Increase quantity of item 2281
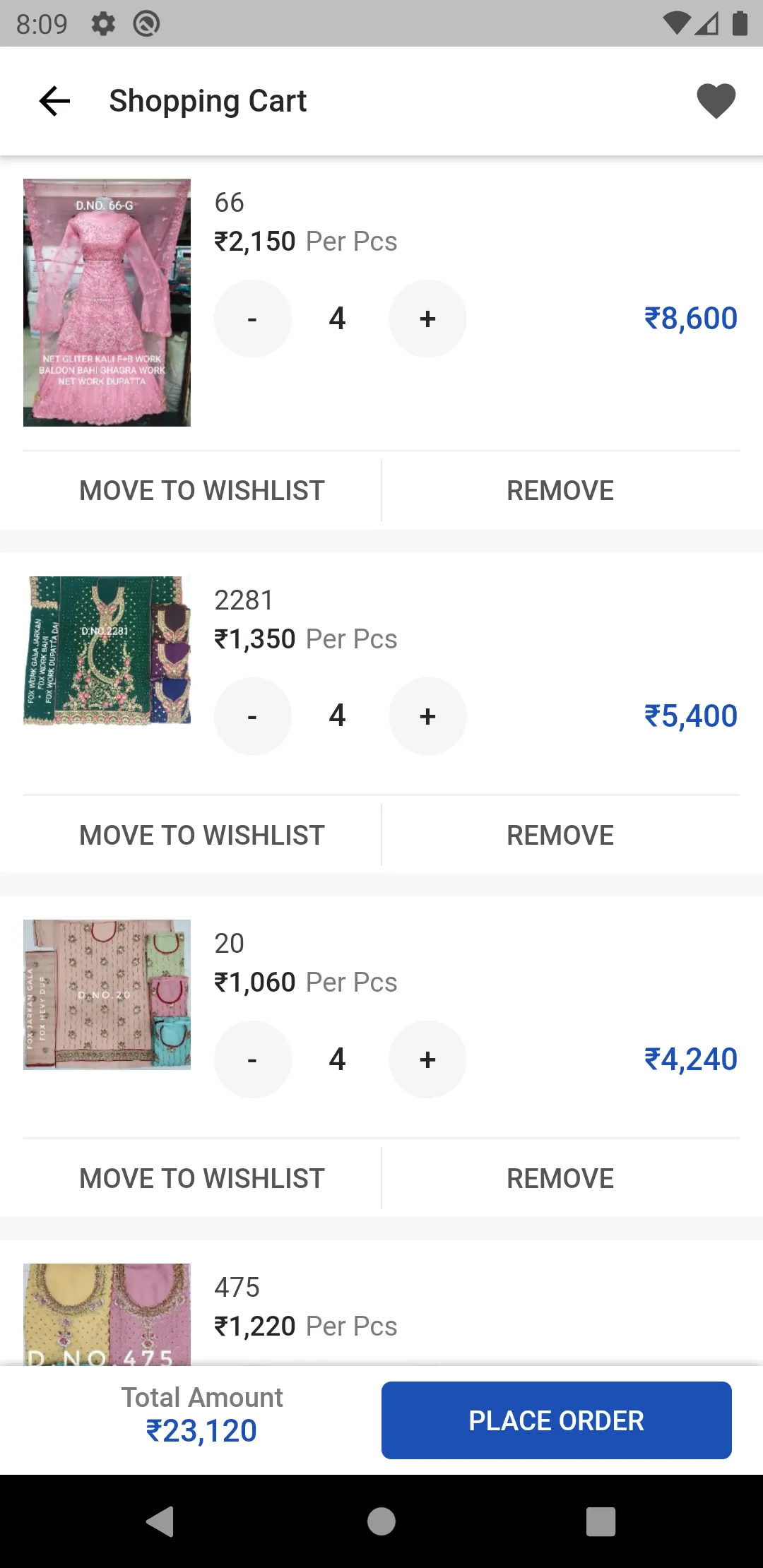The width and height of the screenshot is (763, 1568). pyautogui.click(x=427, y=716)
